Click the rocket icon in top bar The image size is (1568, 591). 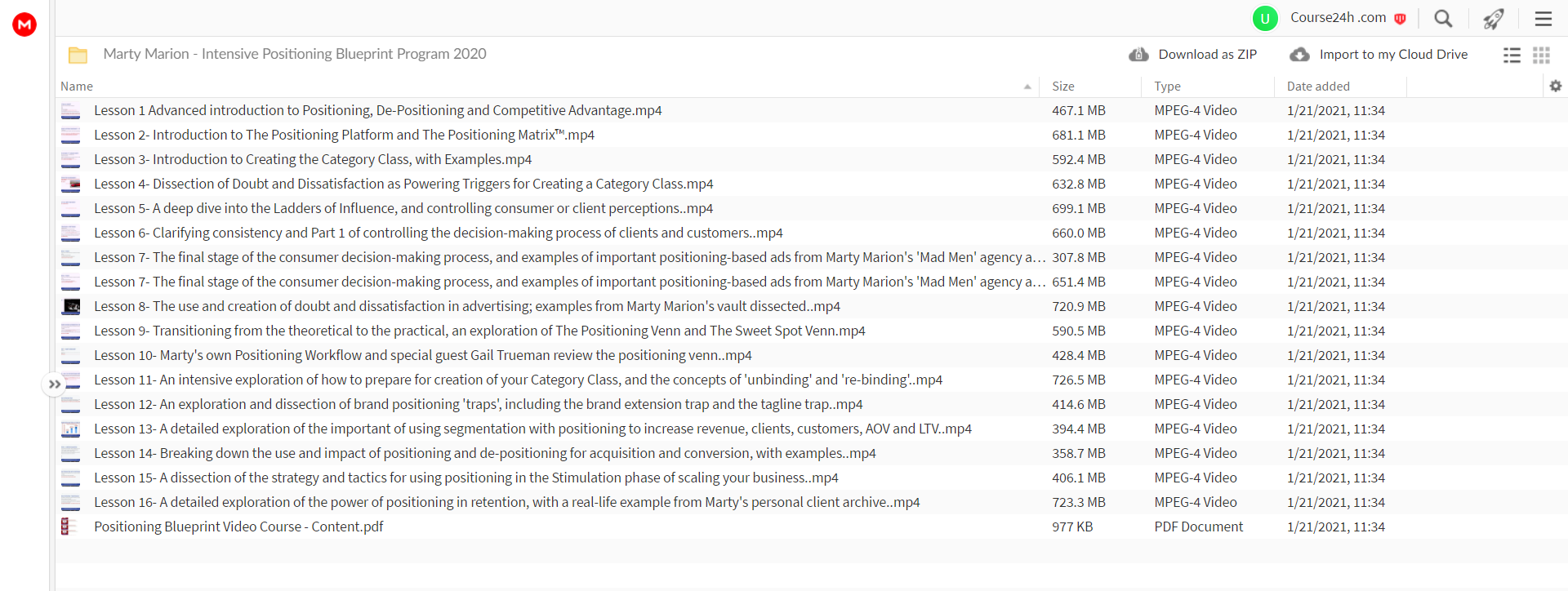tap(1494, 18)
